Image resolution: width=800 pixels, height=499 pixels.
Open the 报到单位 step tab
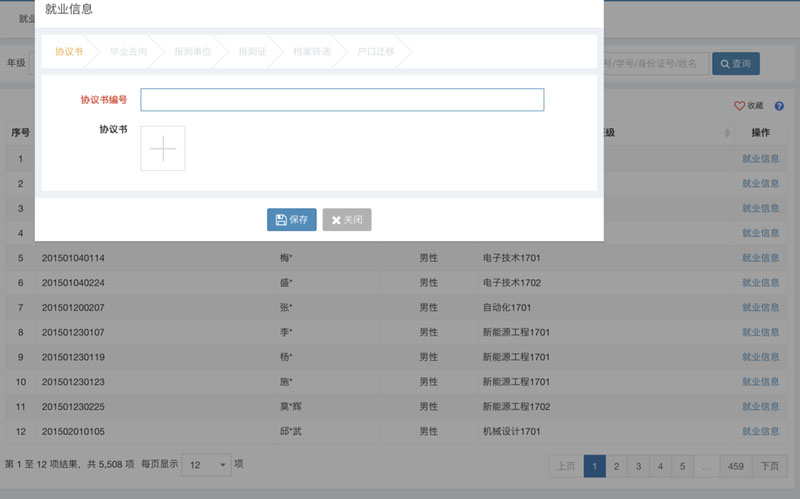coord(192,51)
